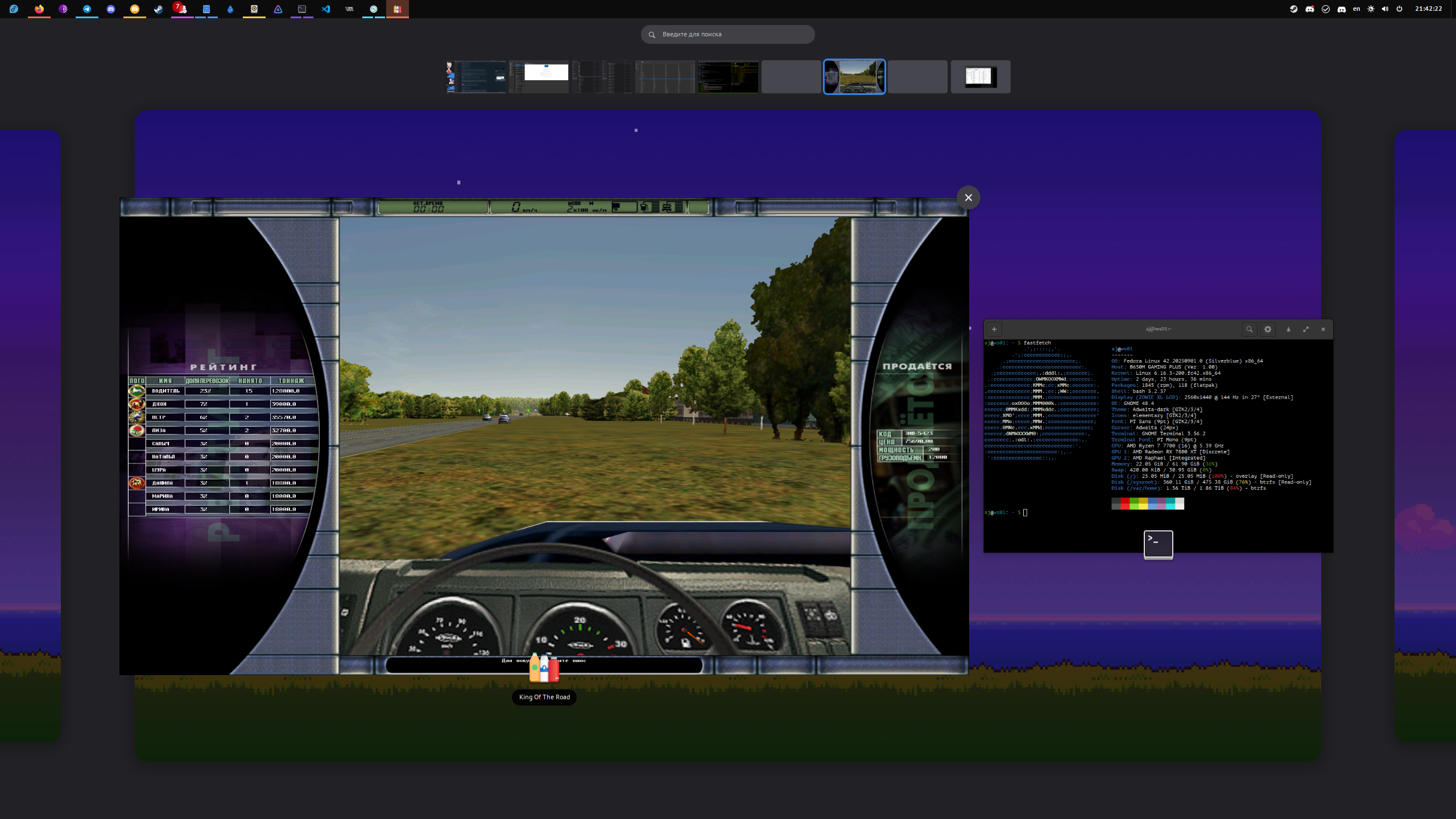Click the terminal header down-arrow button

1288,329
